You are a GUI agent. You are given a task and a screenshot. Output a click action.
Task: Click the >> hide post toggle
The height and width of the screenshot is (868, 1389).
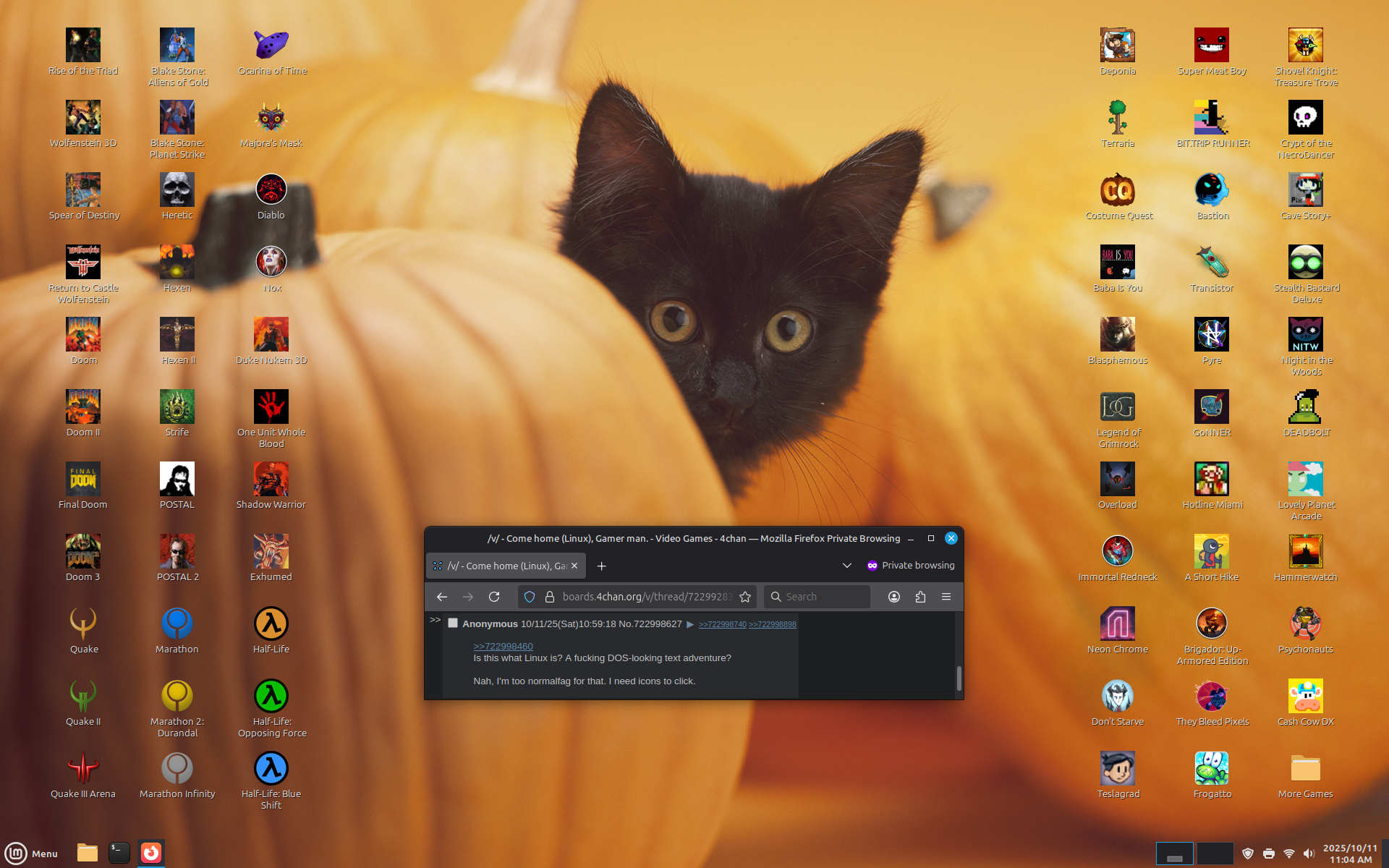(x=435, y=620)
